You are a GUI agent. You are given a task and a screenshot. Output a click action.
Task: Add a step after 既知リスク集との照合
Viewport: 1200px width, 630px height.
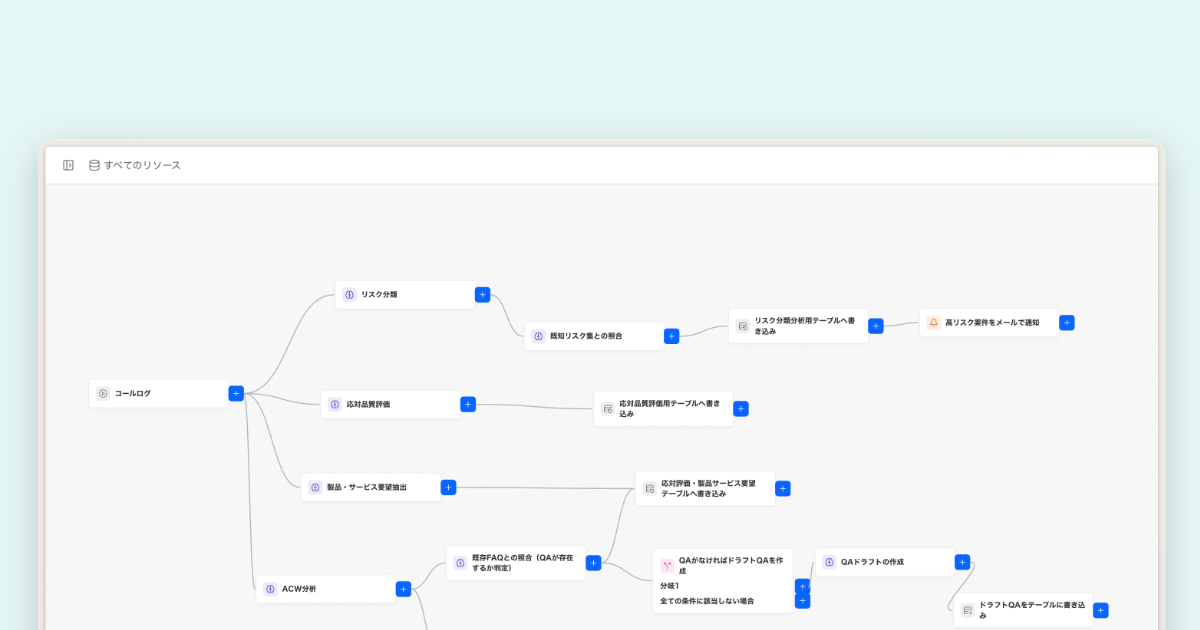(x=671, y=336)
